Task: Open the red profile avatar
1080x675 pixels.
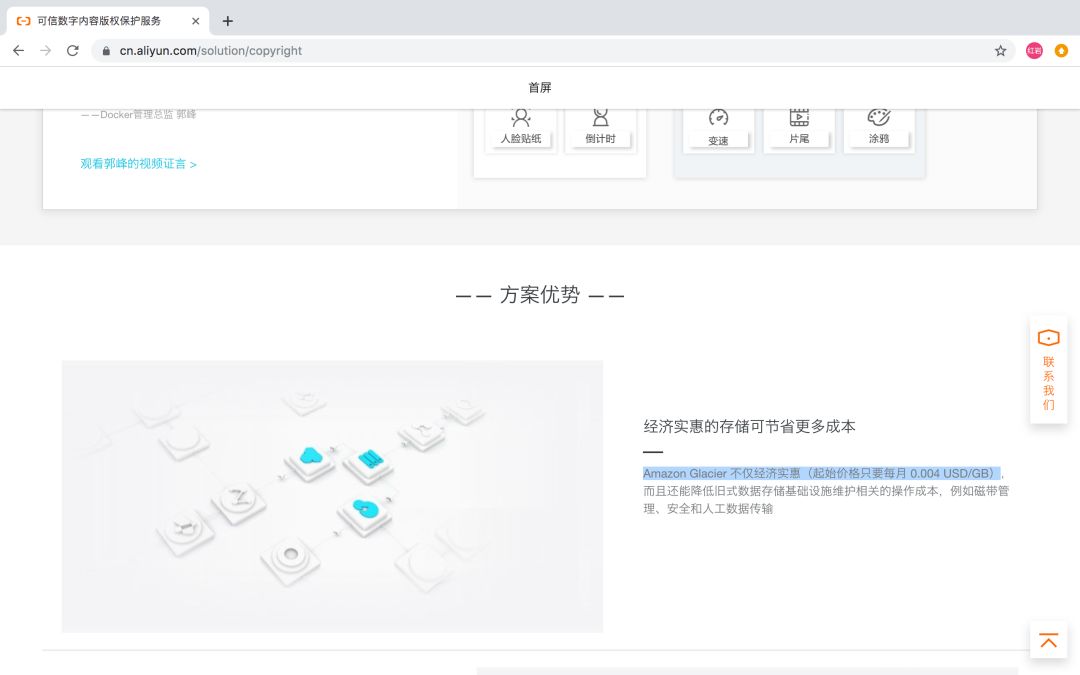Action: pos(1034,50)
